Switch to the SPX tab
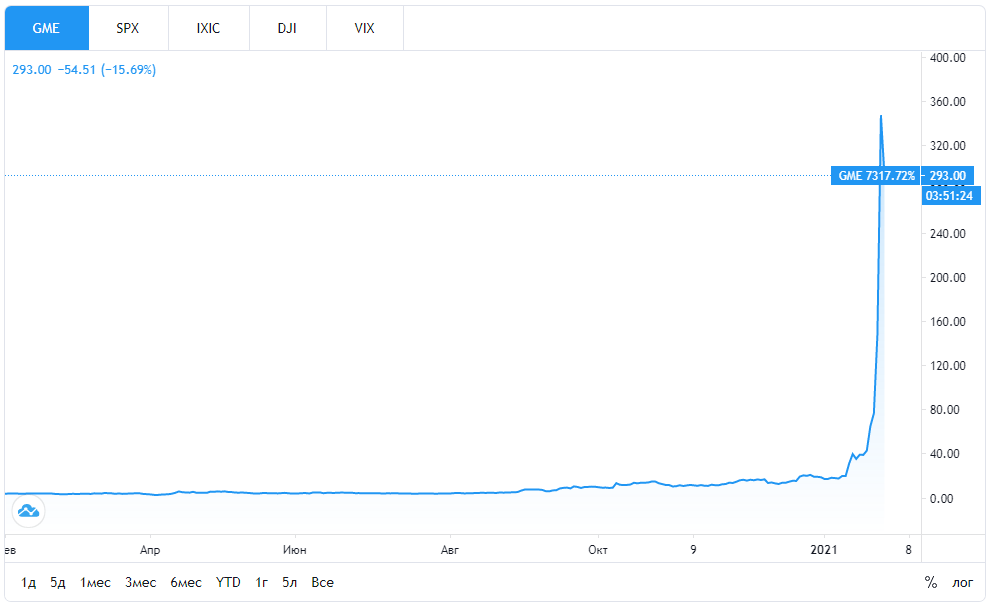The height and width of the screenshot is (604, 990). click(x=128, y=28)
